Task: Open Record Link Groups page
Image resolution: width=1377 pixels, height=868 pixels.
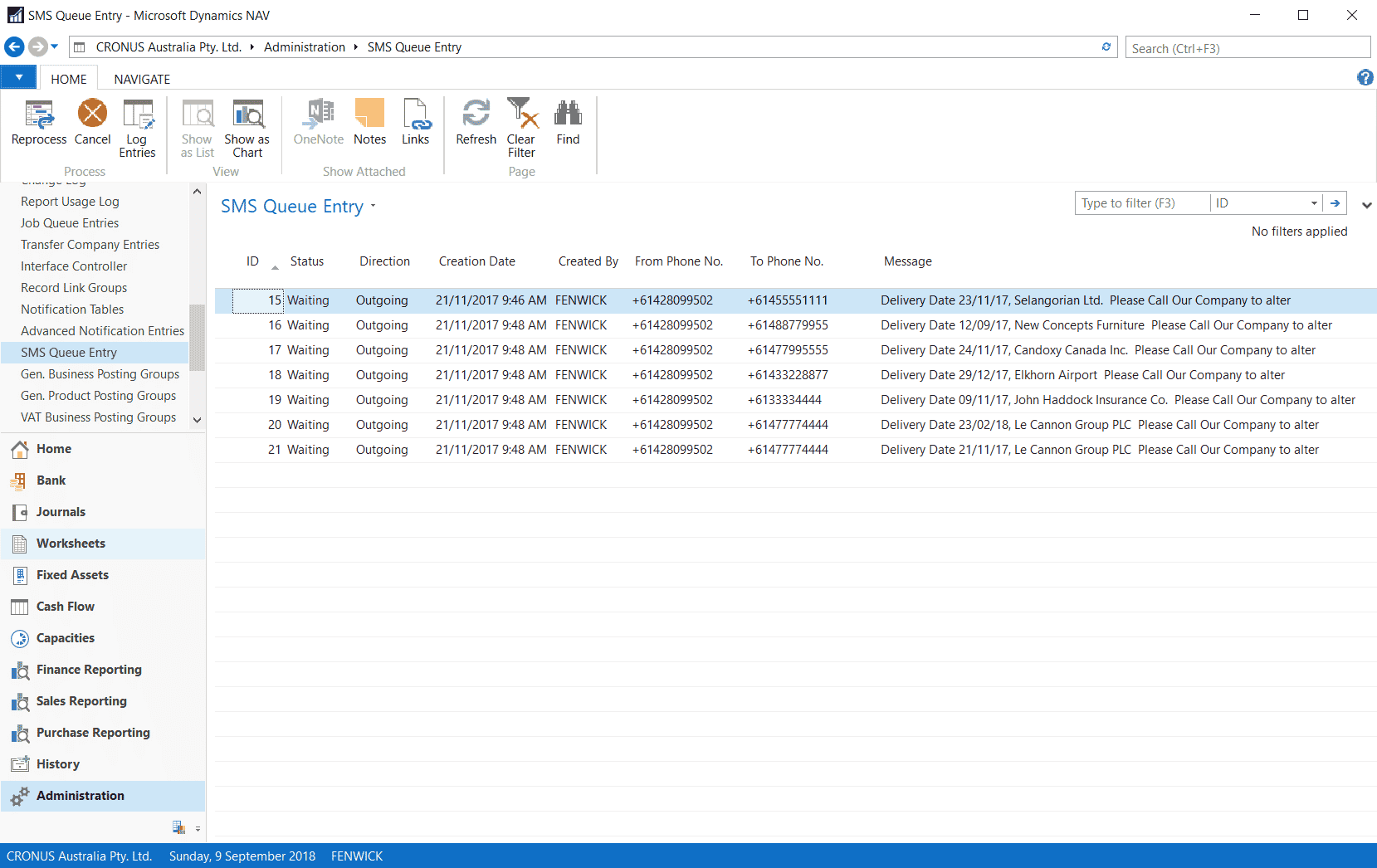Action: tap(74, 288)
